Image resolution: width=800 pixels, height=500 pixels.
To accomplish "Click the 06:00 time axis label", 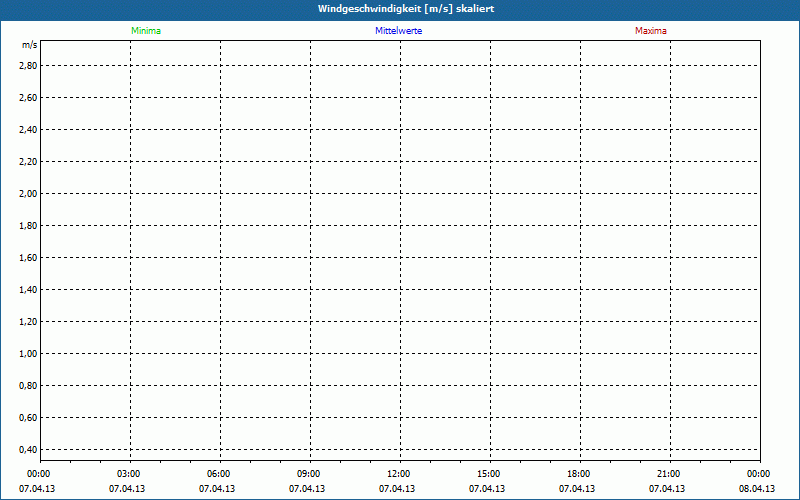I will coord(219,474).
